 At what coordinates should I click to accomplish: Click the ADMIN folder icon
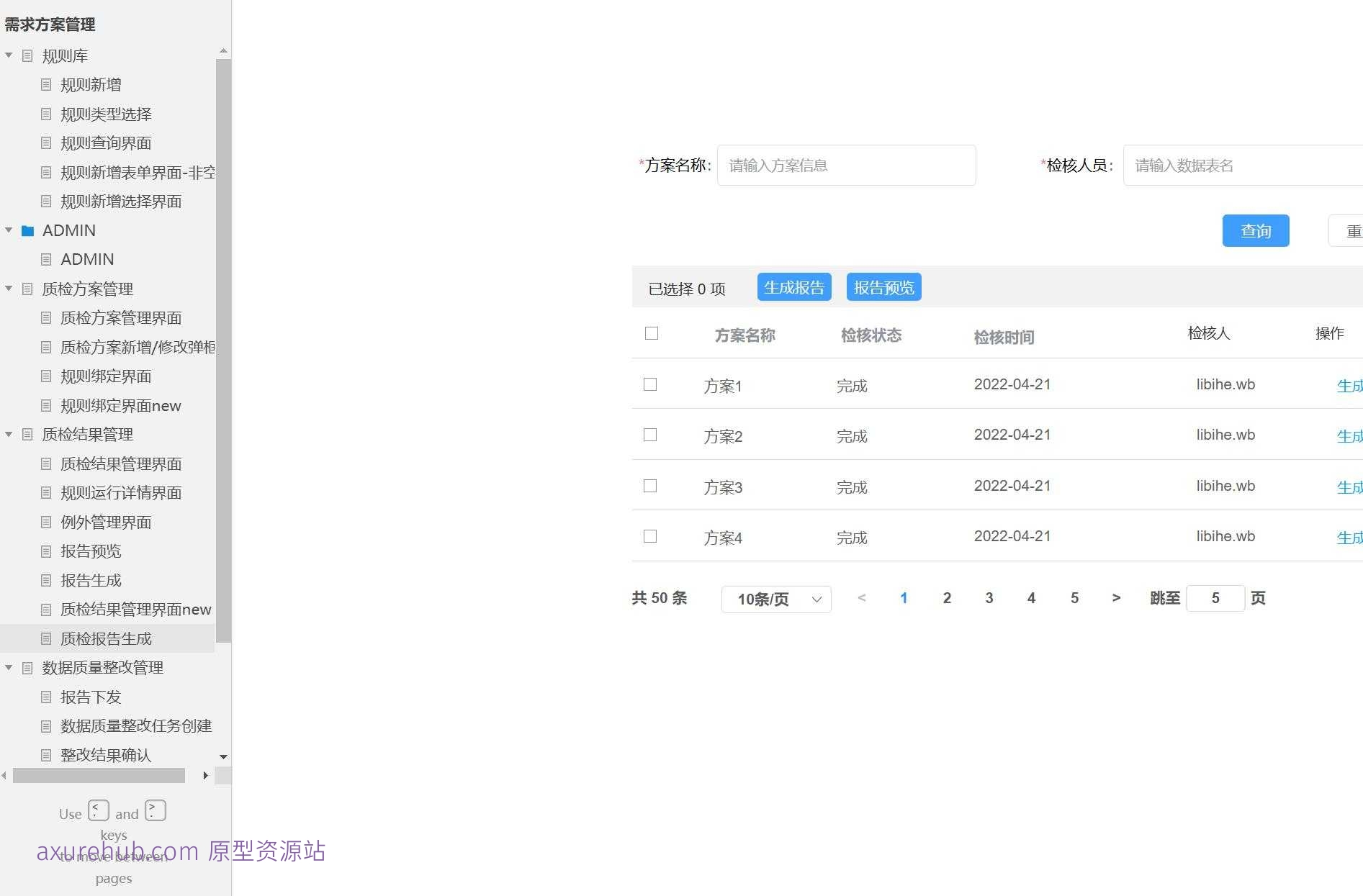click(x=27, y=230)
